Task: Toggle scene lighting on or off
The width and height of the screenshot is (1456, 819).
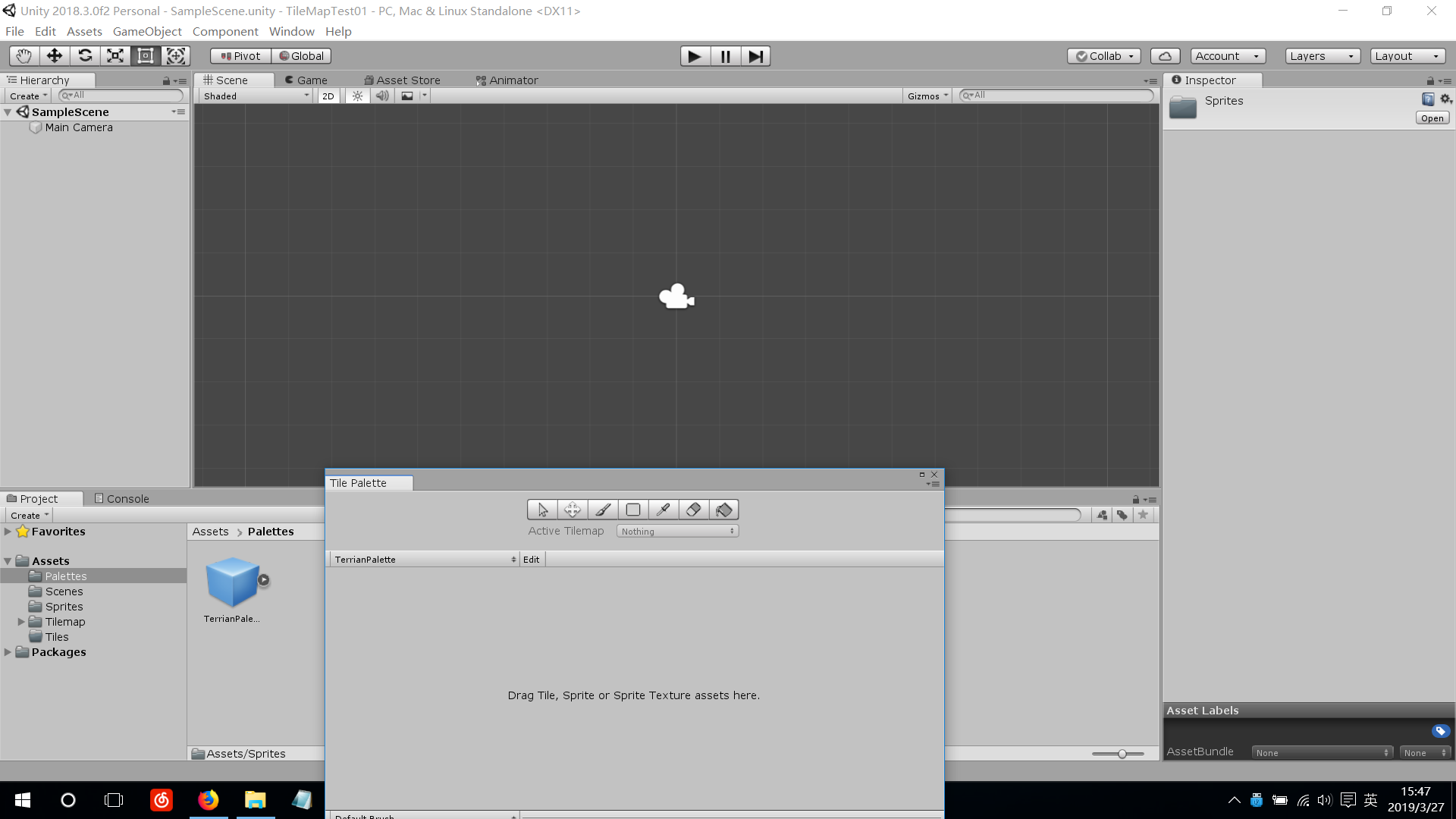Action: (357, 96)
